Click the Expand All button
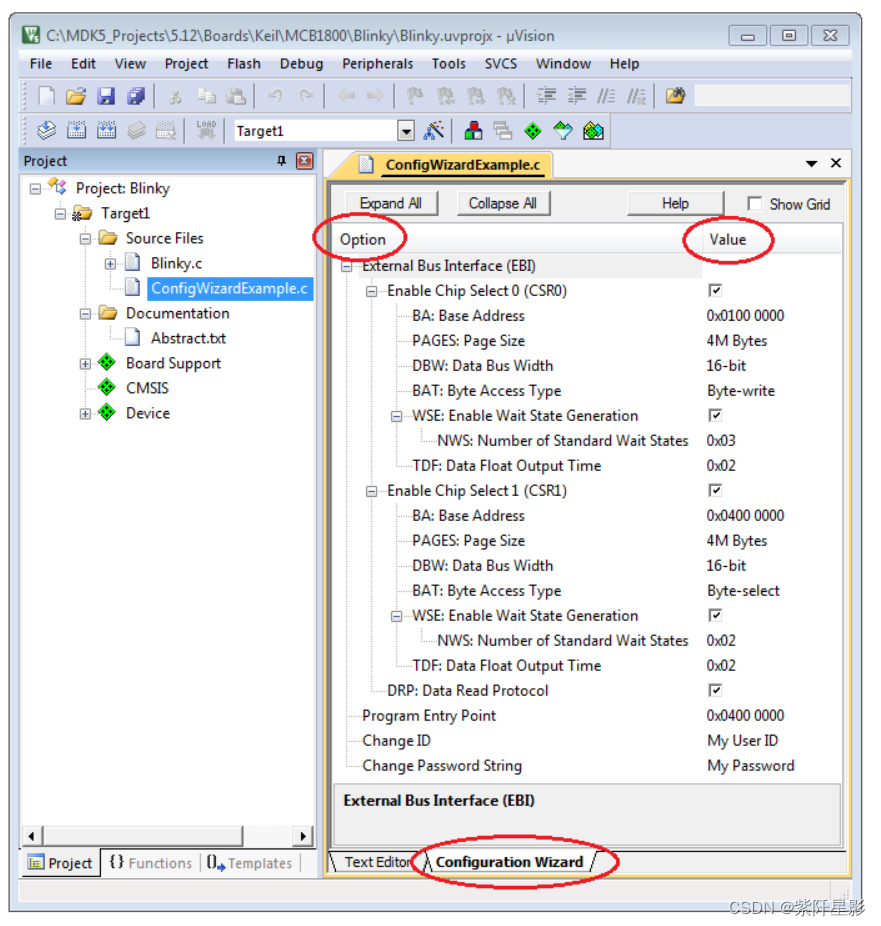This screenshot has width=881, height=926. (x=391, y=202)
